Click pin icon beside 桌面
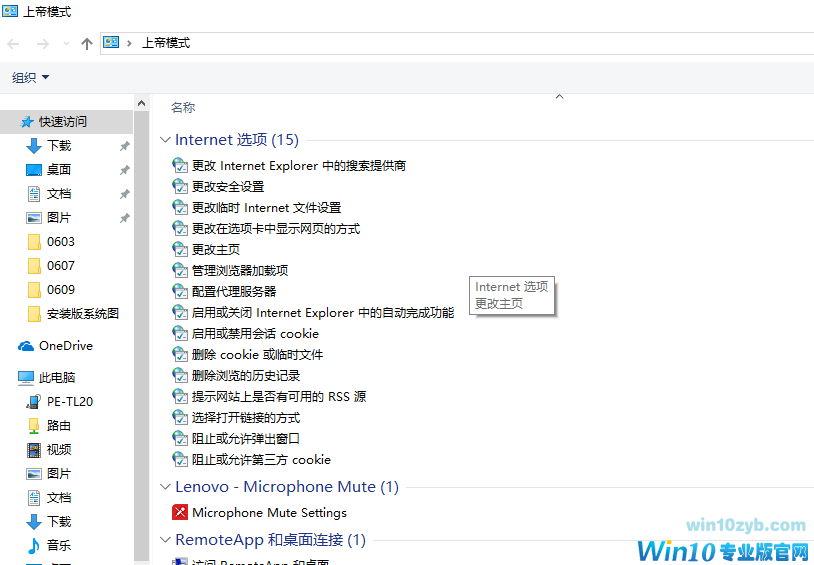Viewport: 814px width, 565px height. 125,170
